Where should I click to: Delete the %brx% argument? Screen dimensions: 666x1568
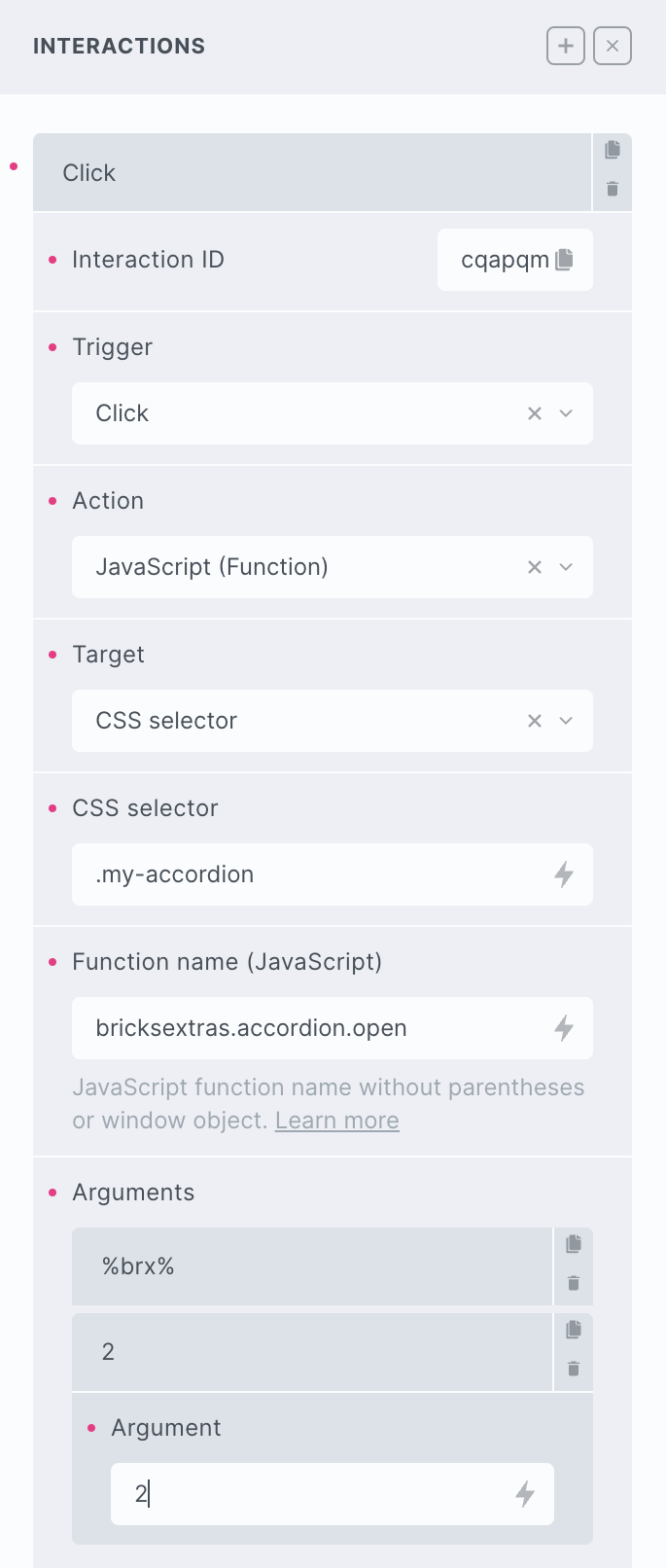pos(574,1283)
